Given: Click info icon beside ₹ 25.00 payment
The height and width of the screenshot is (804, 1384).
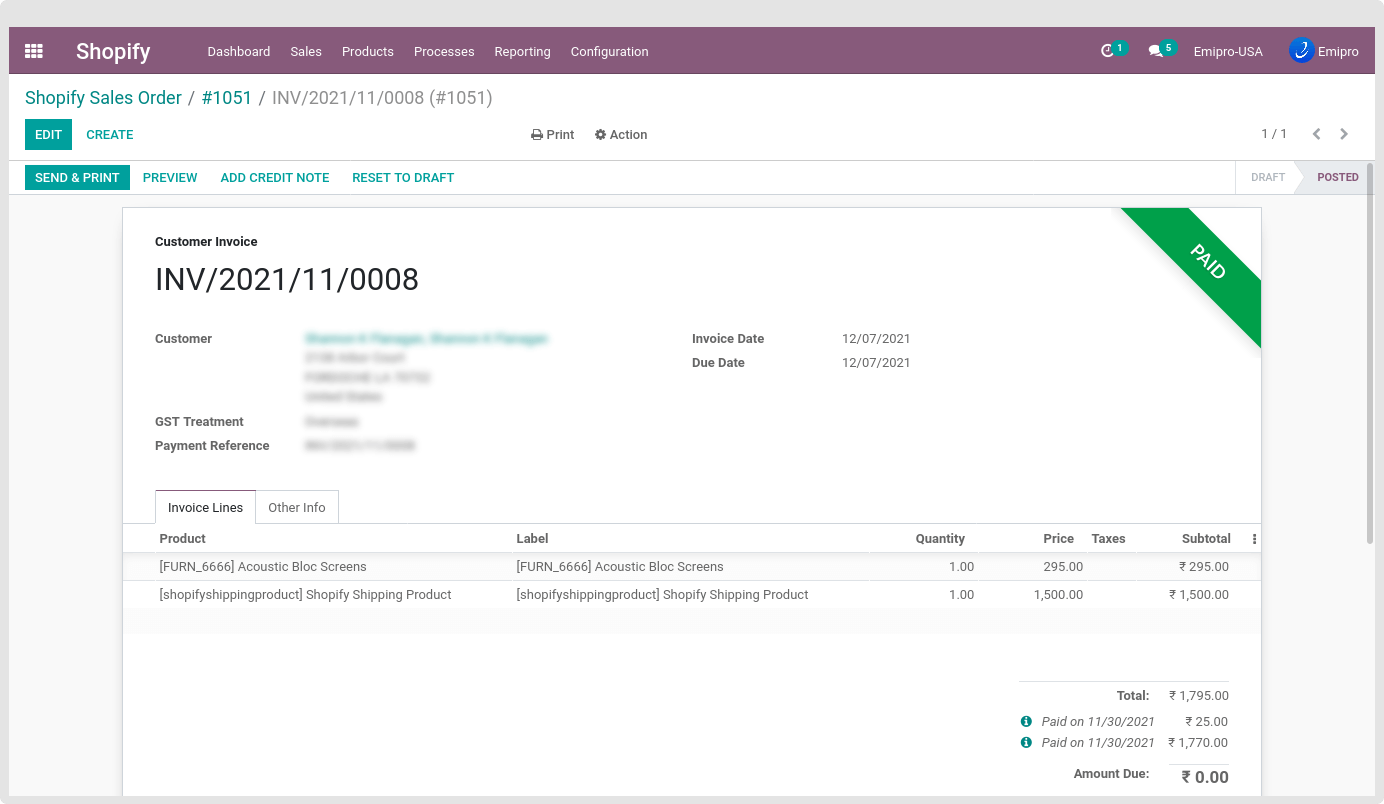Looking at the screenshot, I should click(x=1026, y=721).
